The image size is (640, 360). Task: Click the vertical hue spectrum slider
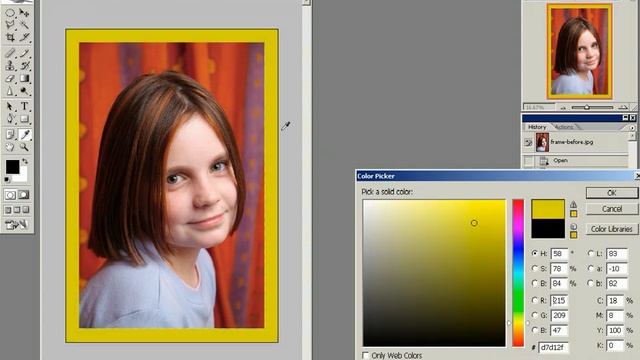(x=518, y=273)
